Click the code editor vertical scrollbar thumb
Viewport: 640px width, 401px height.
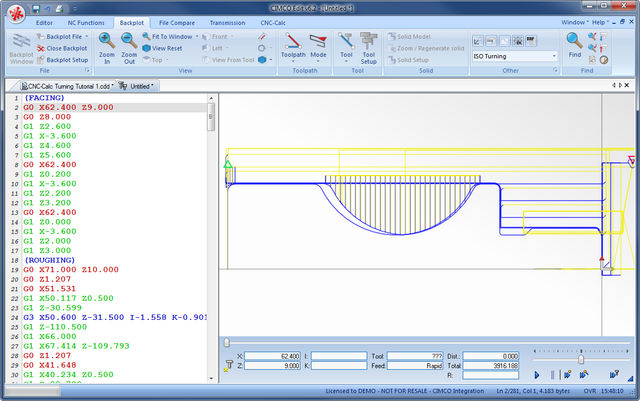point(211,117)
